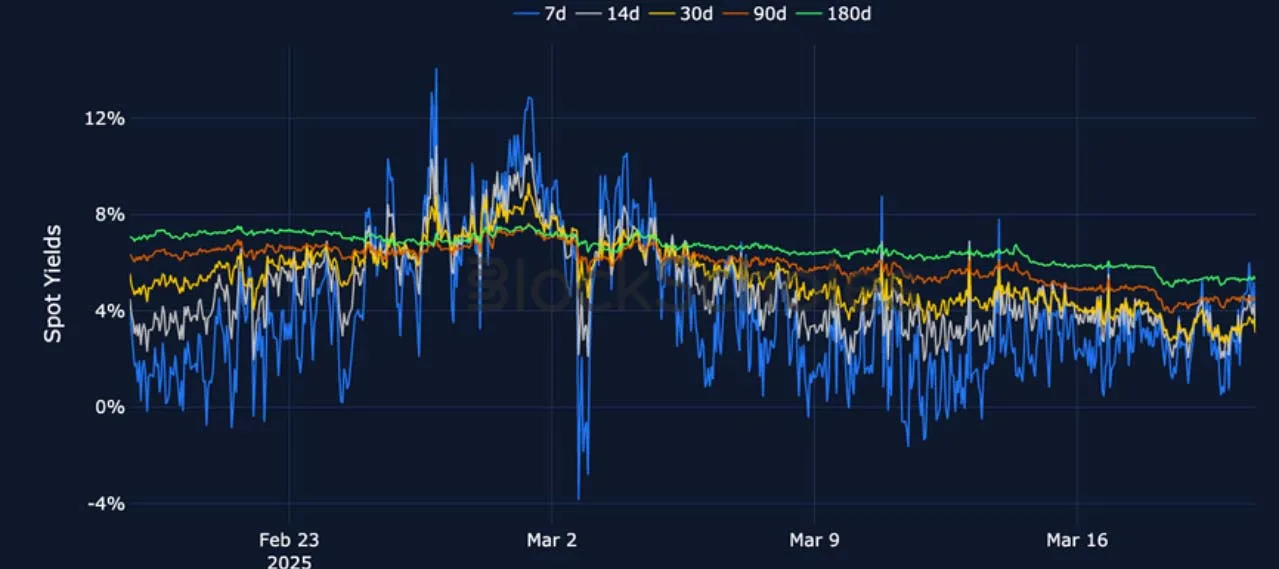Click the Feb 23 x-axis date label
The image size is (1279, 569).
click(289, 541)
